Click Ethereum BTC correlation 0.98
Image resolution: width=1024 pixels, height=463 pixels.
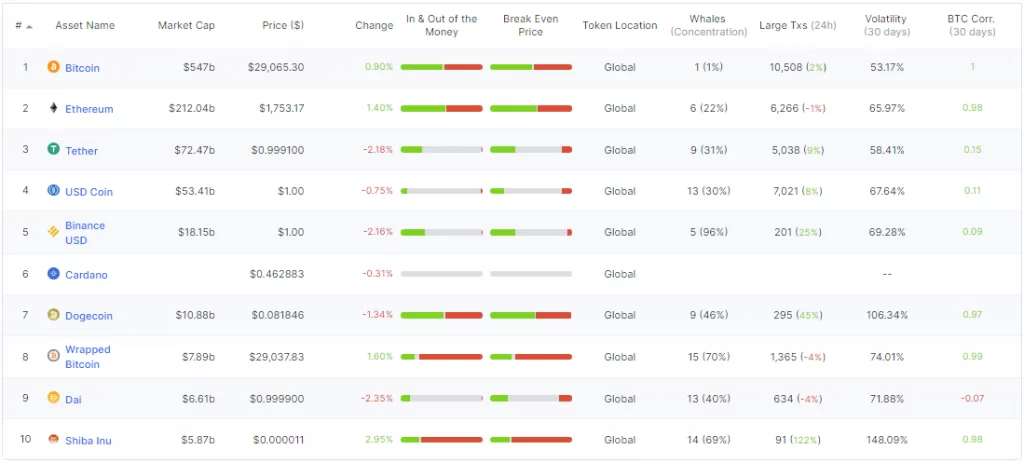pyautogui.click(x=972, y=108)
